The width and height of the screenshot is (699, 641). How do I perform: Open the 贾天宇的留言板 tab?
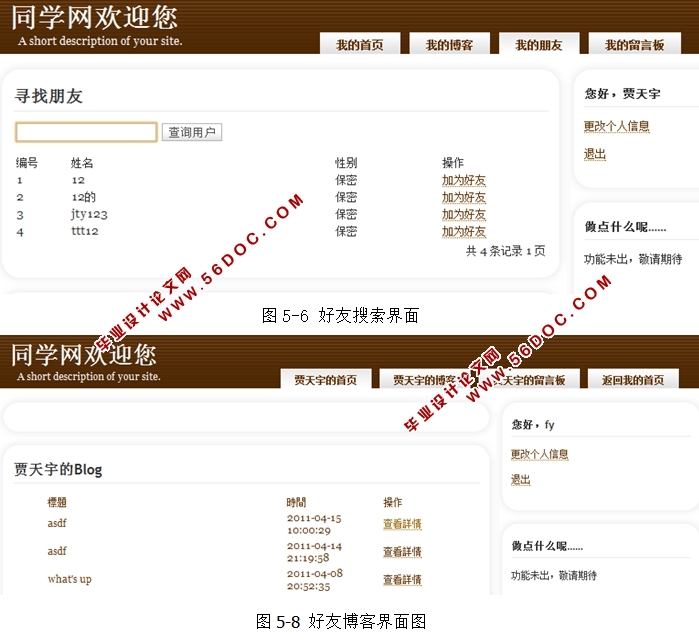tap(530, 379)
